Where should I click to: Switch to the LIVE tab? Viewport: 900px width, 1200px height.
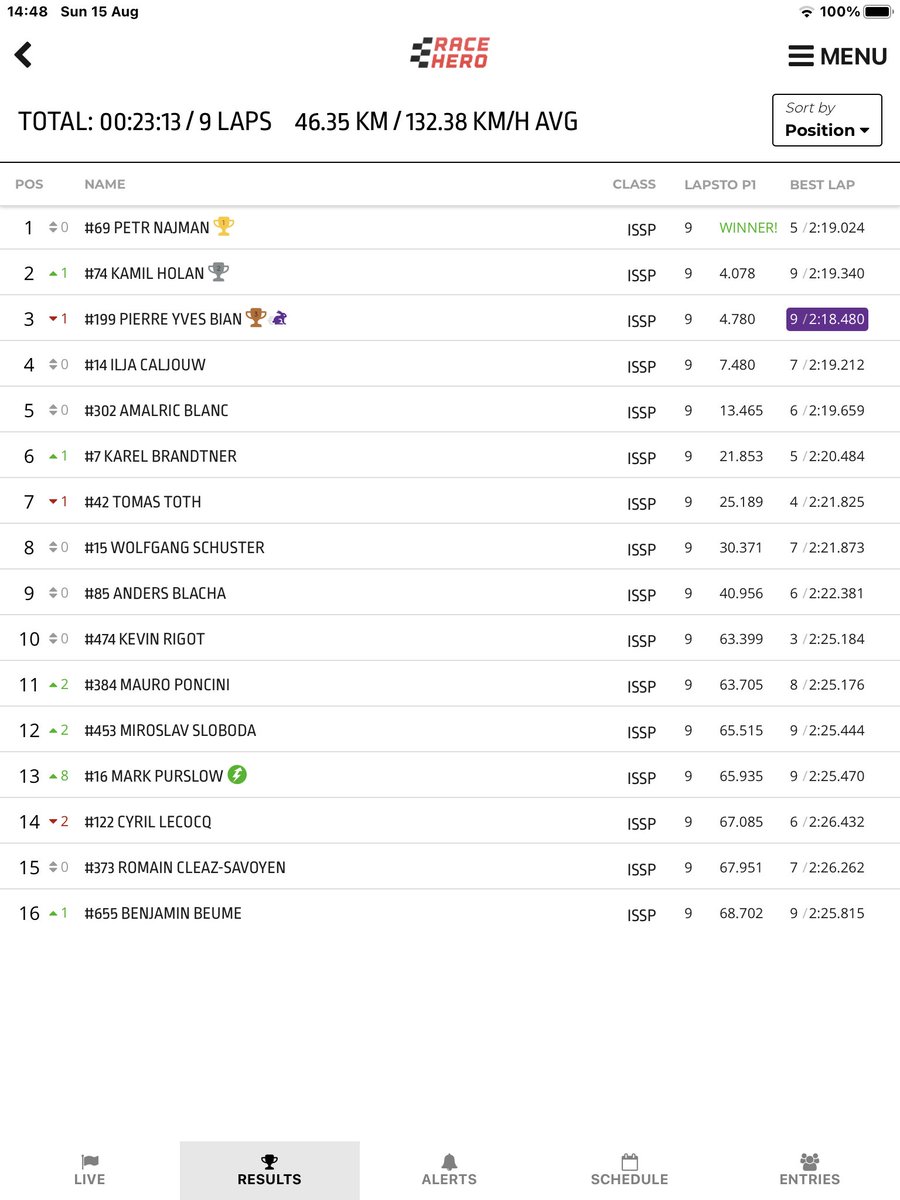(90, 1170)
